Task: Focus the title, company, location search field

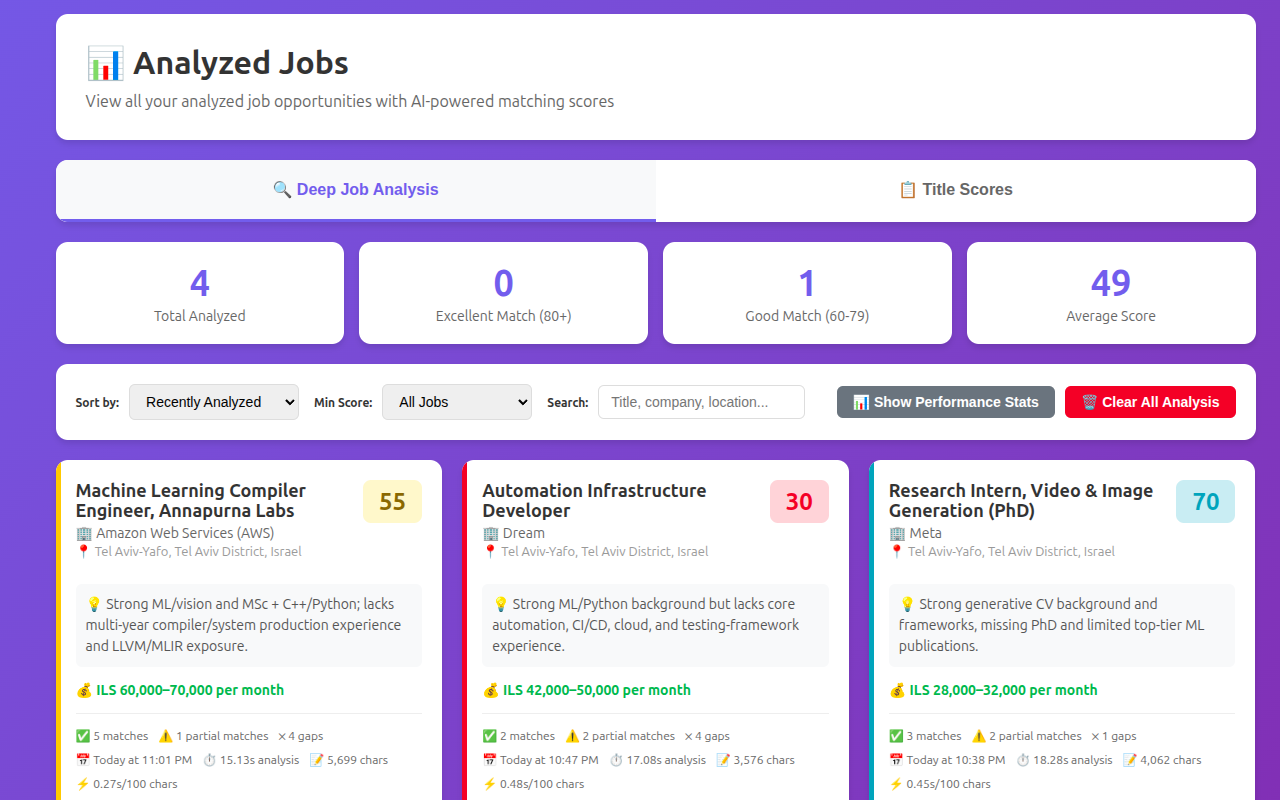Action: click(x=701, y=402)
